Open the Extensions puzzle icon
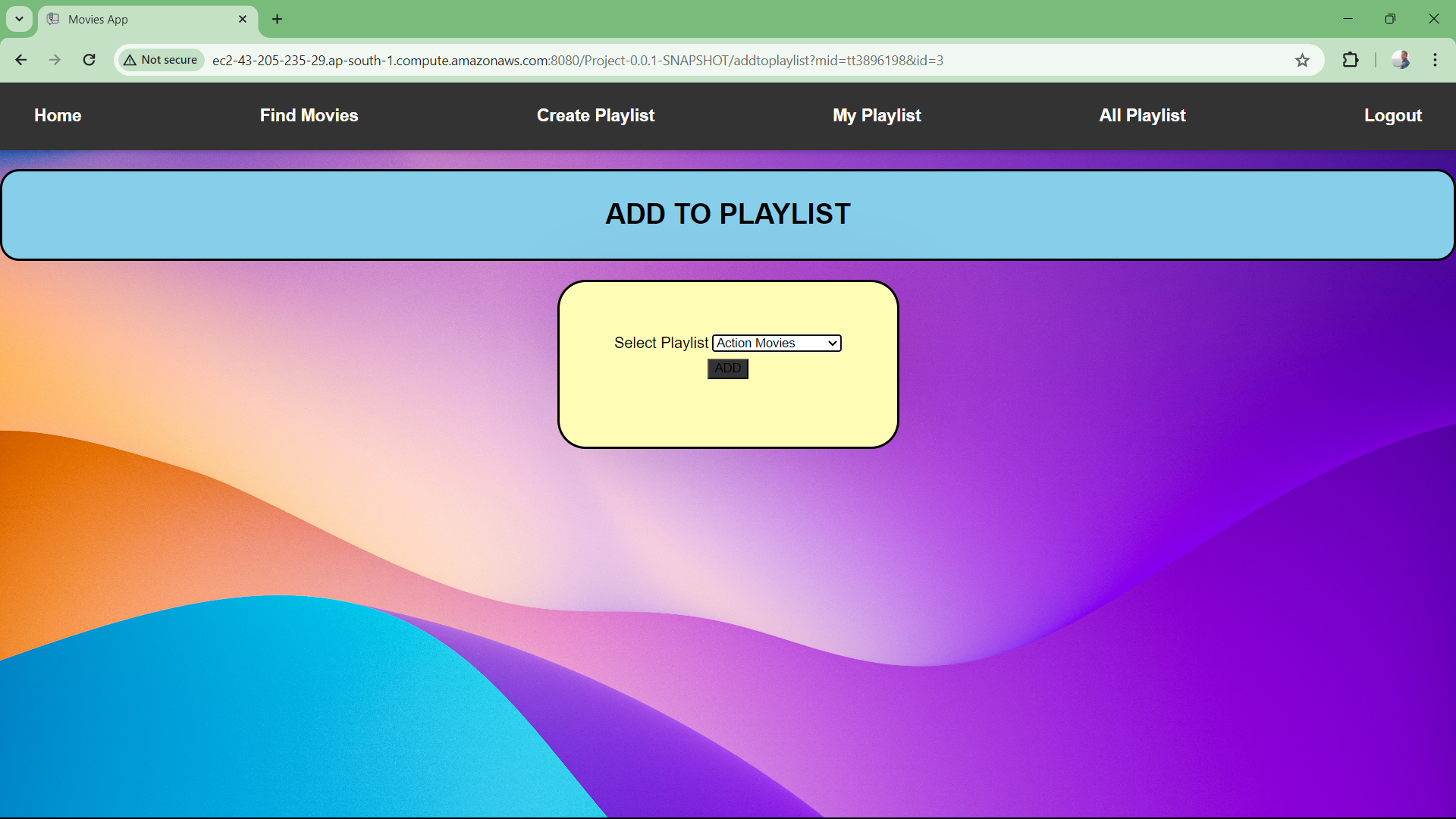Screen dimensions: 1456x819 point(1351,60)
